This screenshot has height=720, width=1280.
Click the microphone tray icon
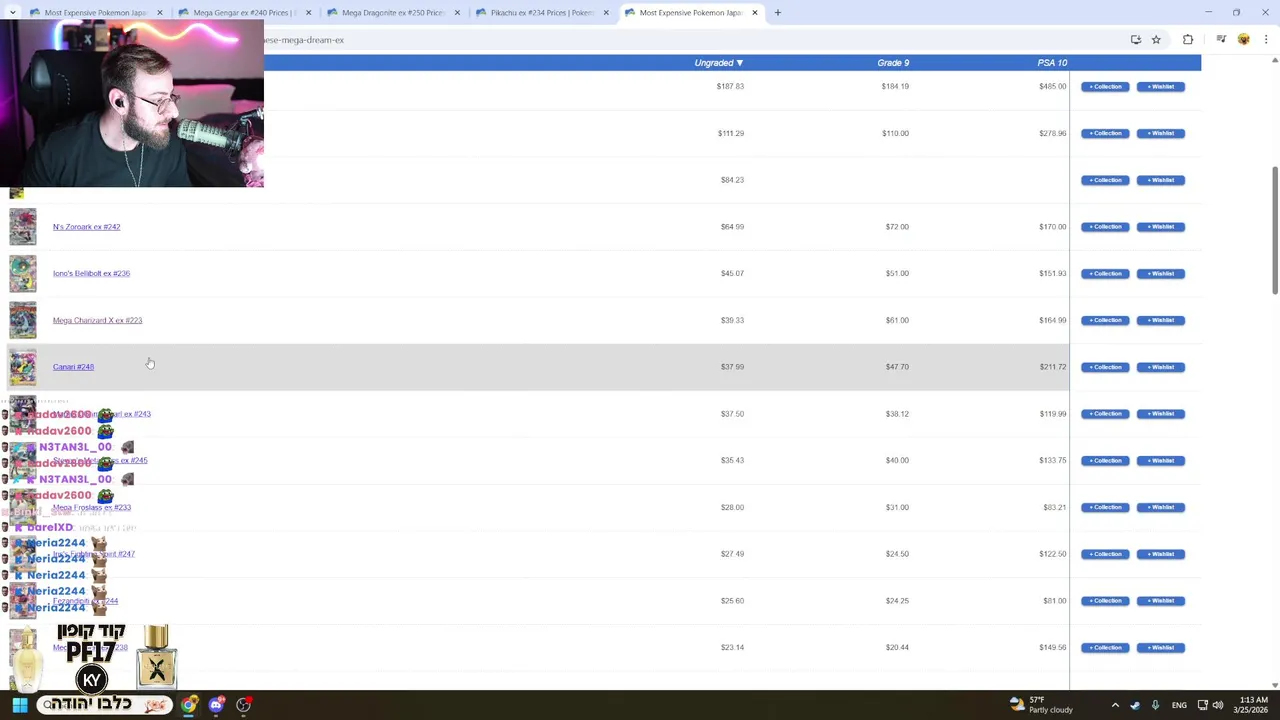coord(1155,705)
